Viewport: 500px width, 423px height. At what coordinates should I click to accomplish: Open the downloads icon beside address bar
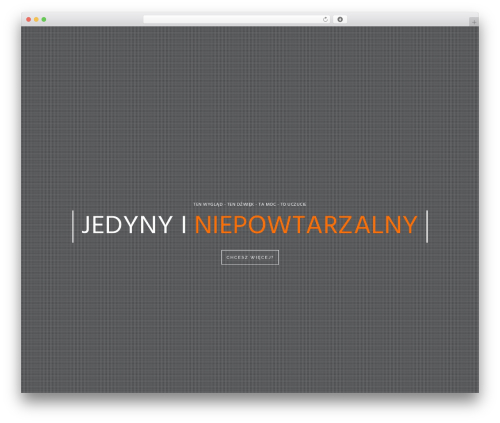click(x=340, y=19)
